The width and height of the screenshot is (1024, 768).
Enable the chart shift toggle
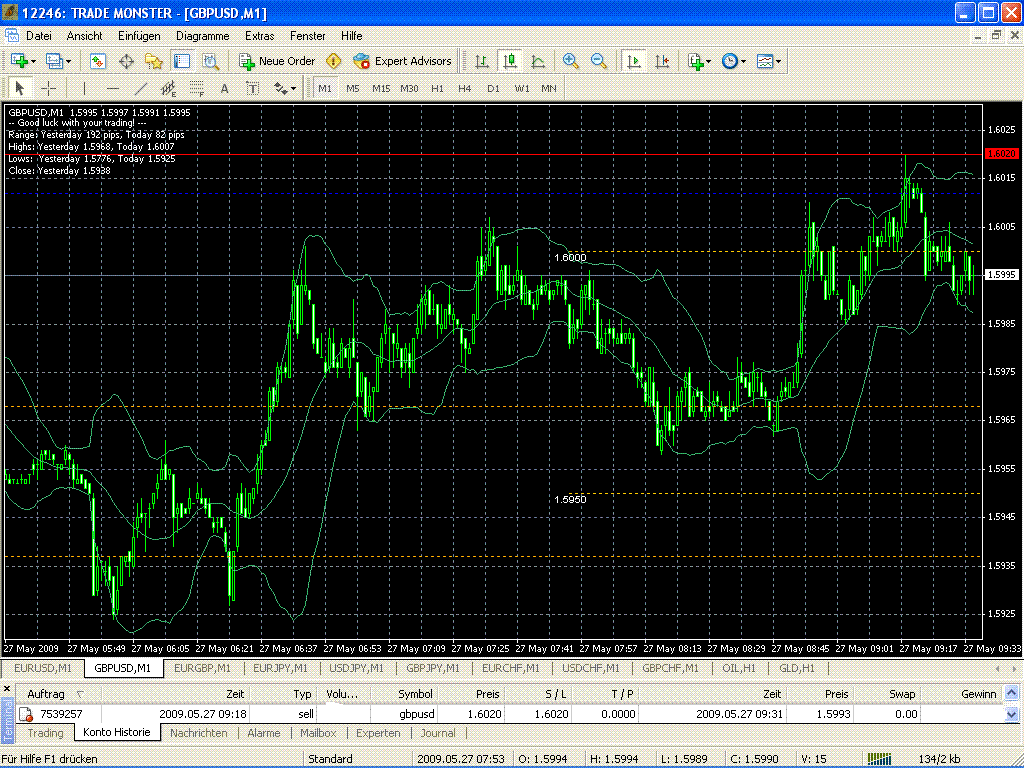pos(661,61)
